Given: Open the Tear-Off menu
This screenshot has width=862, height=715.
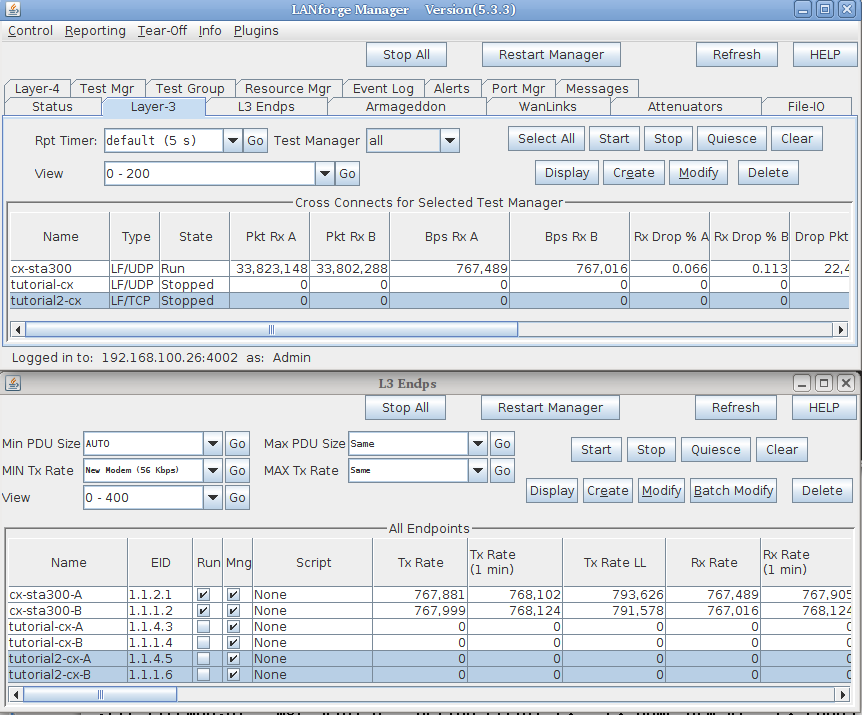Looking at the screenshot, I should pos(162,31).
